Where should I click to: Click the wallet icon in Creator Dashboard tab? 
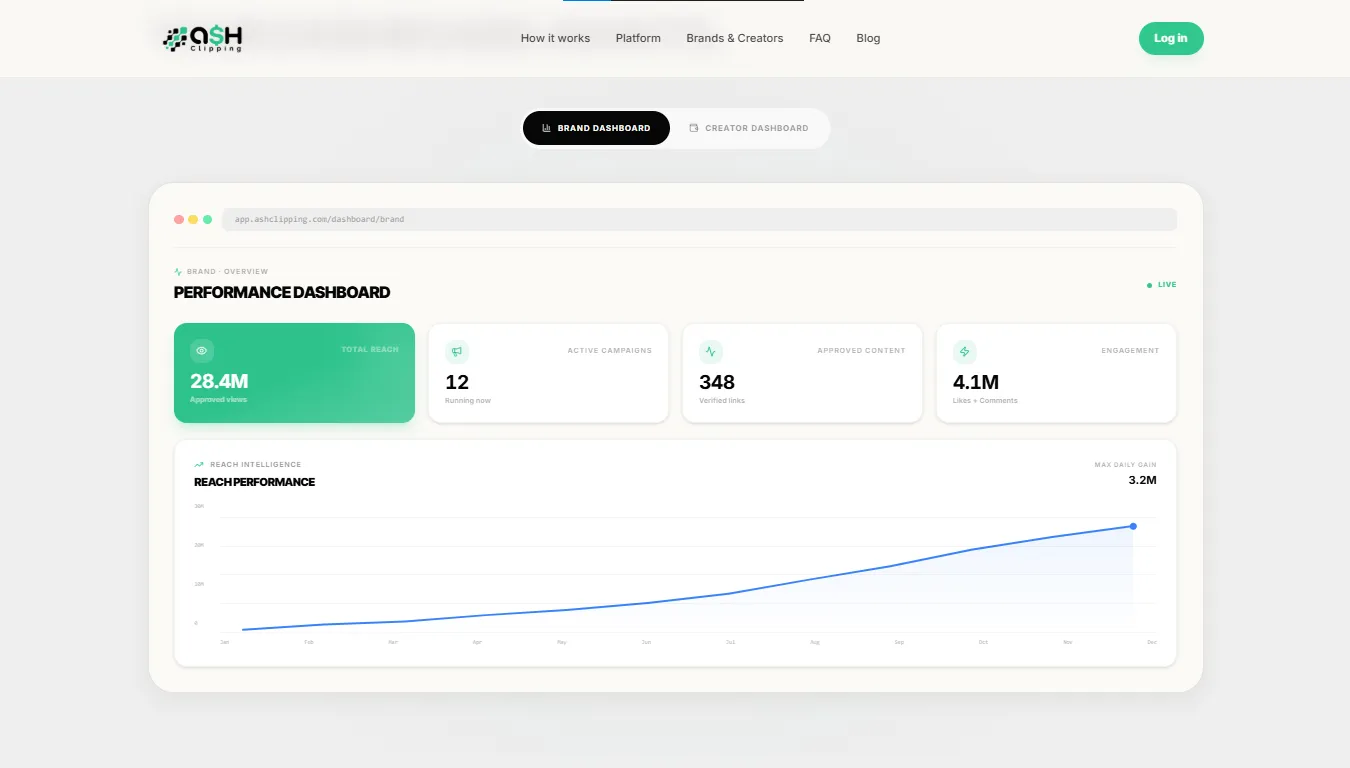point(694,128)
